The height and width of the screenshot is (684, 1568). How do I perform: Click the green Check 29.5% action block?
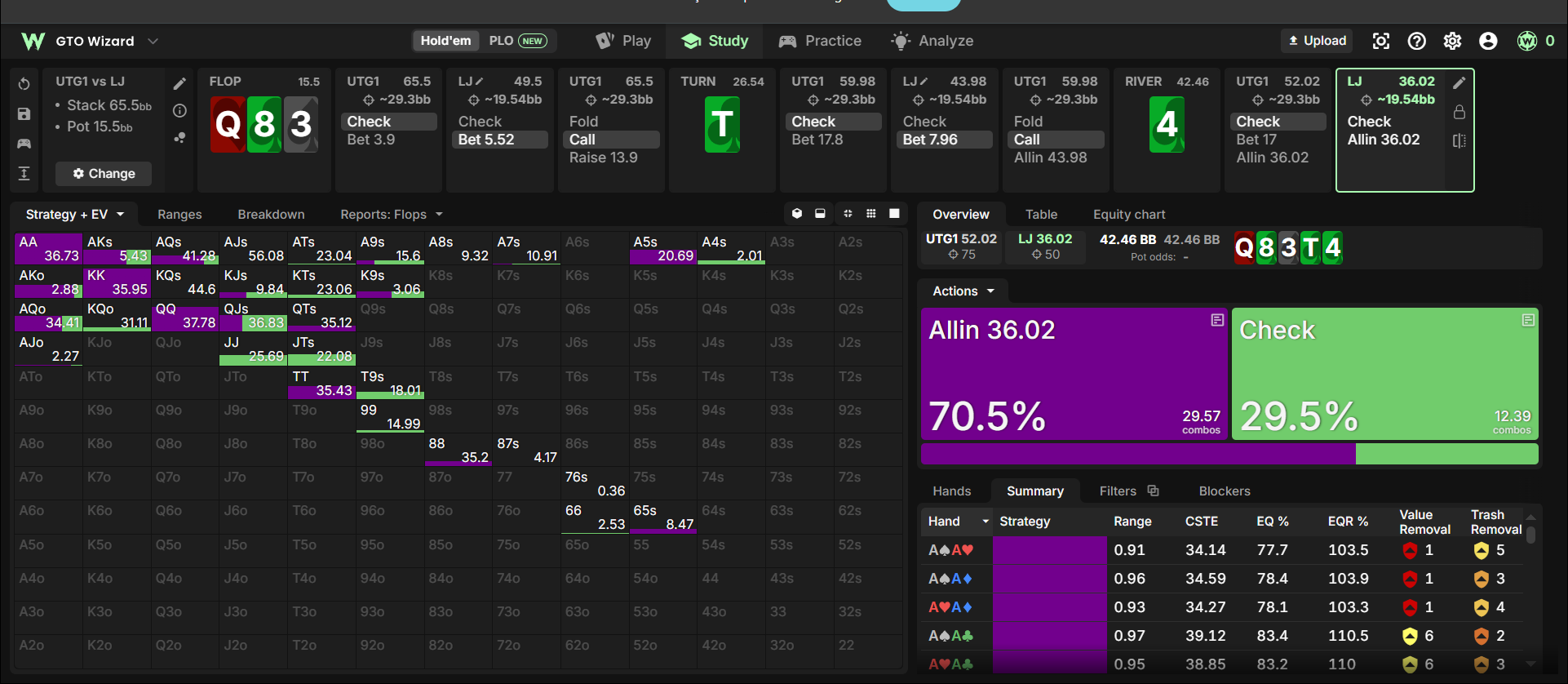[1385, 374]
